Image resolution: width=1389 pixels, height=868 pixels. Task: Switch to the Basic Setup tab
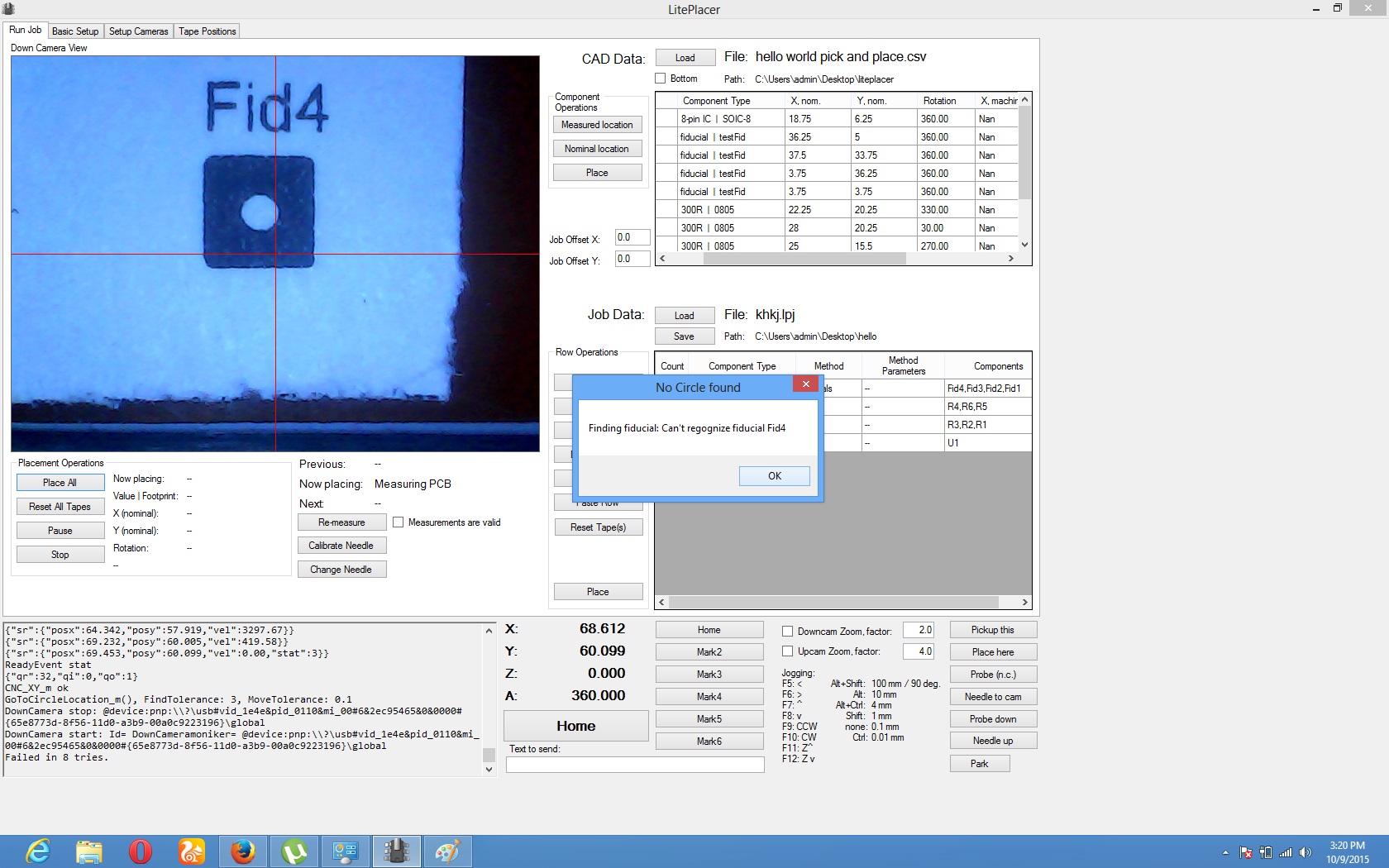pyautogui.click(x=75, y=31)
